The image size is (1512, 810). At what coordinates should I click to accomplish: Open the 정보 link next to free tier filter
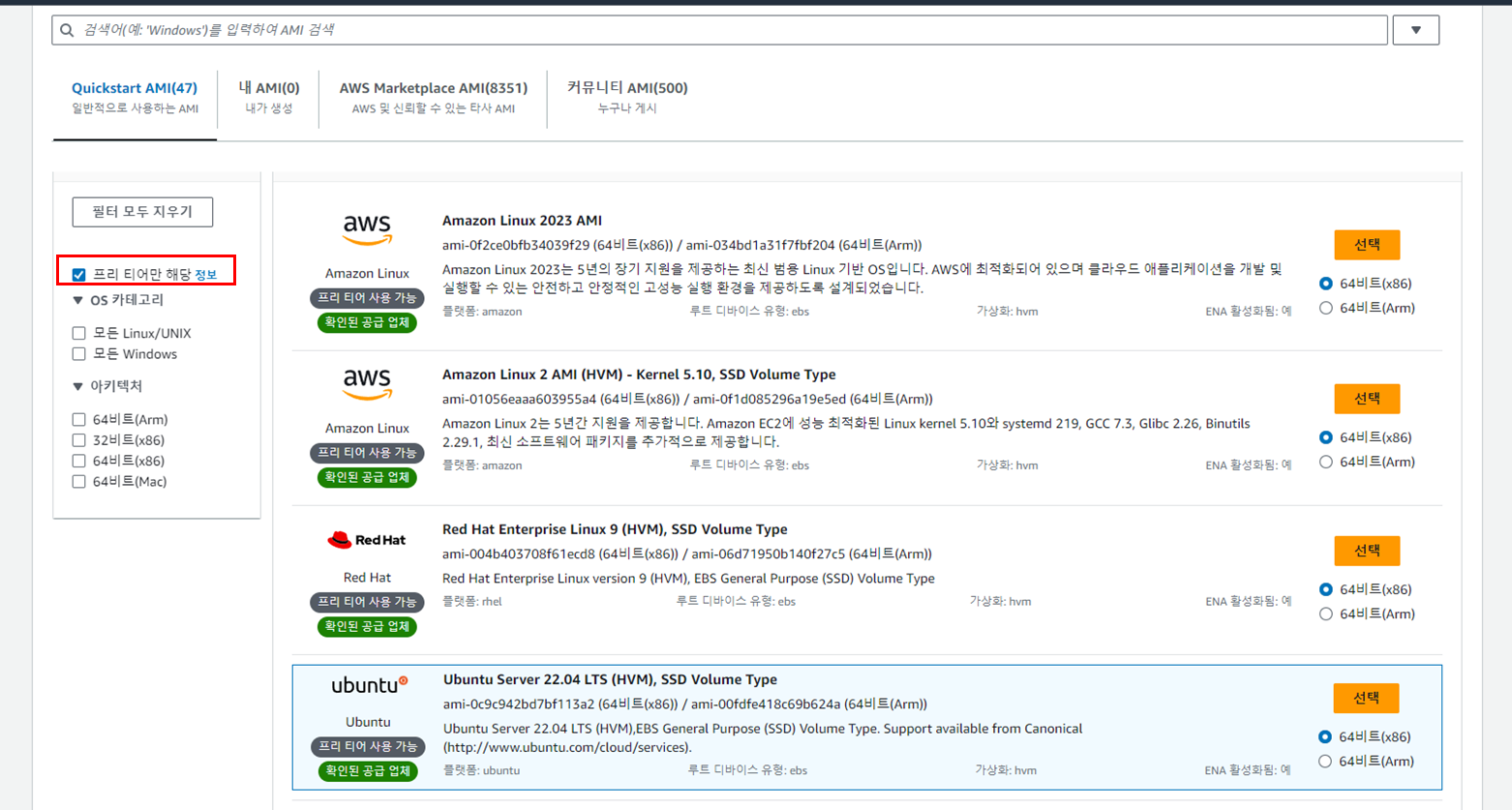click(x=205, y=275)
